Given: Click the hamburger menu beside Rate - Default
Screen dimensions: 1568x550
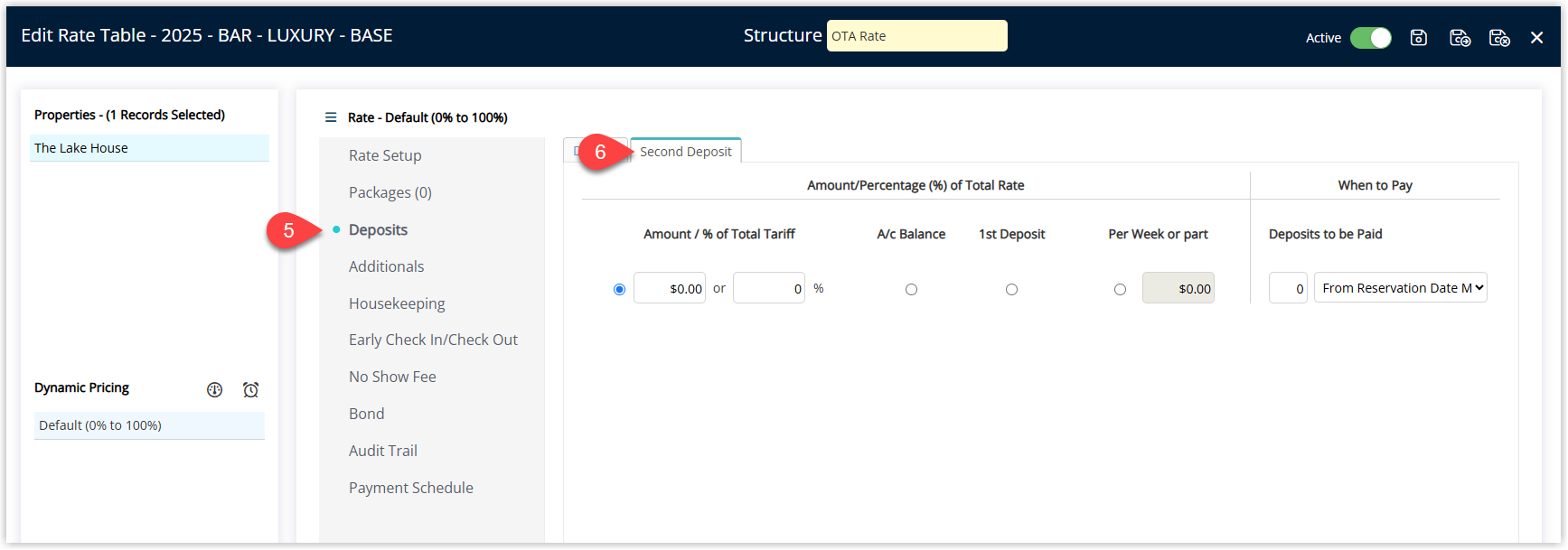Looking at the screenshot, I should [331, 117].
